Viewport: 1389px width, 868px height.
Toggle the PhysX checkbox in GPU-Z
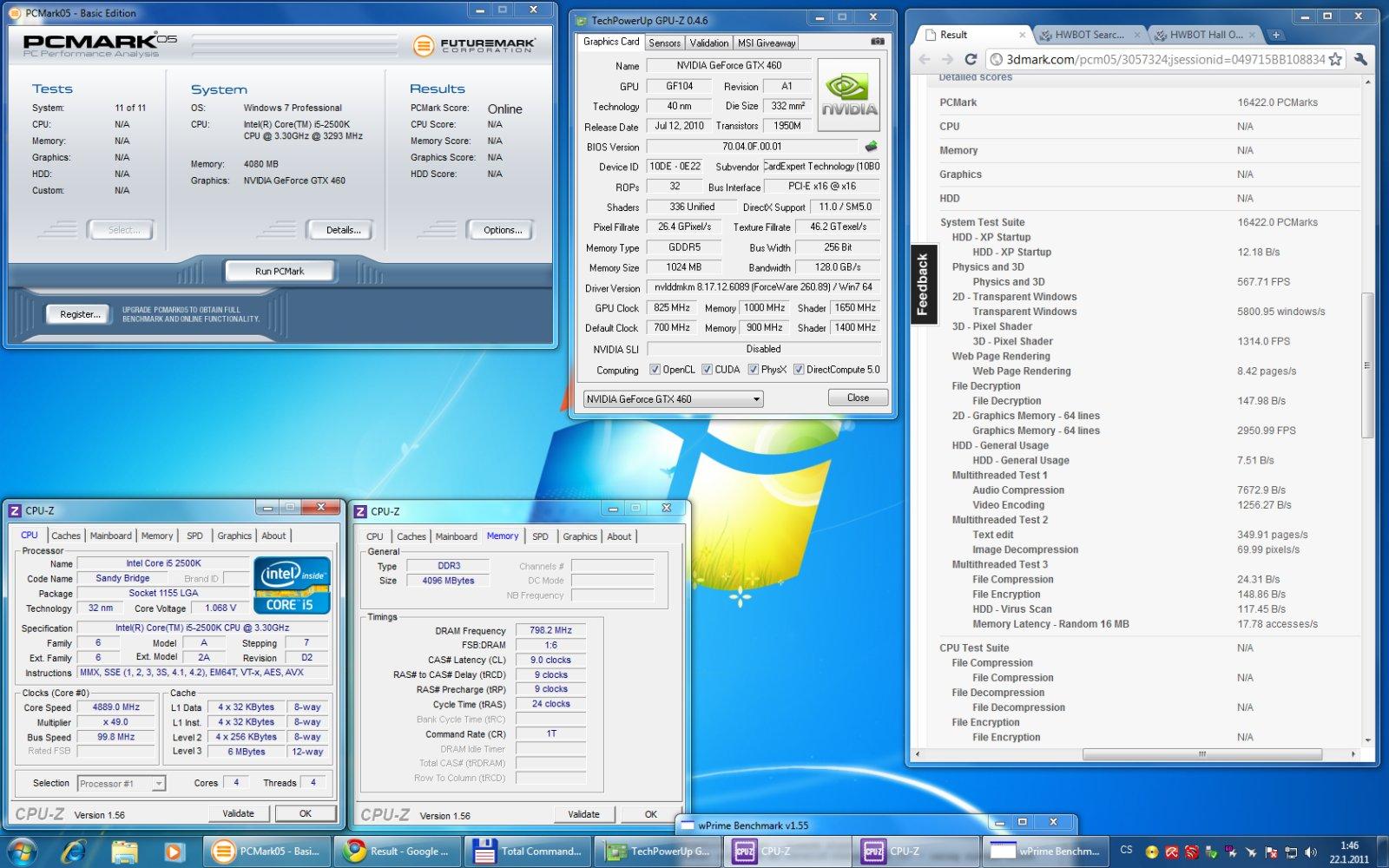point(754,370)
